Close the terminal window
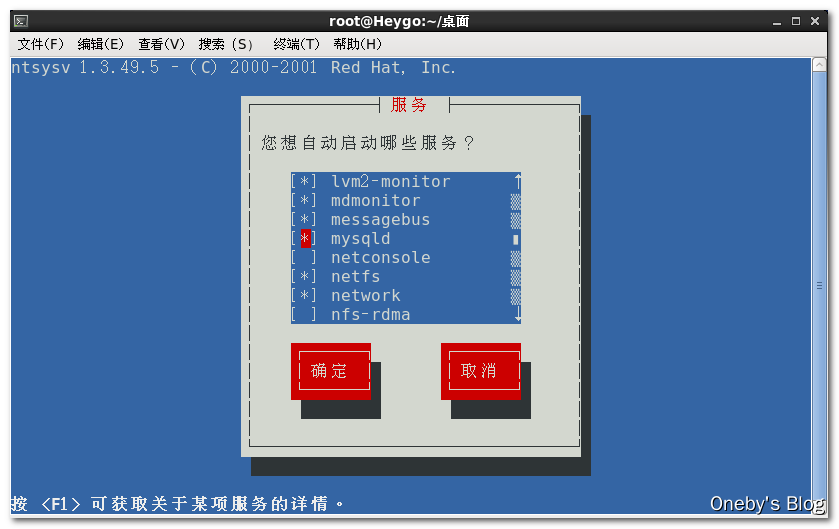The height and width of the screenshot is (529, 839). pyautogui.click(x=815, y=21)
